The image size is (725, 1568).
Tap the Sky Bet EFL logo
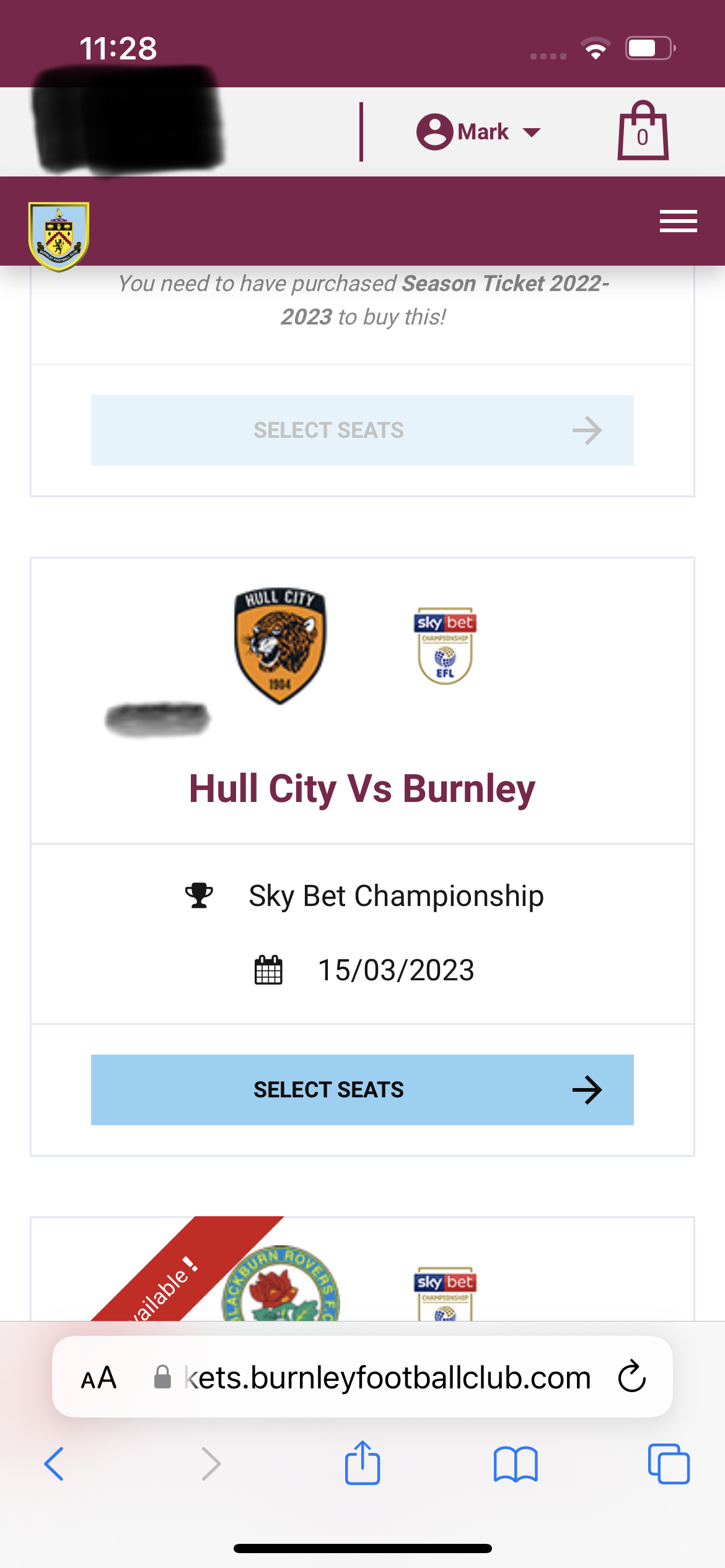[445, 646]
